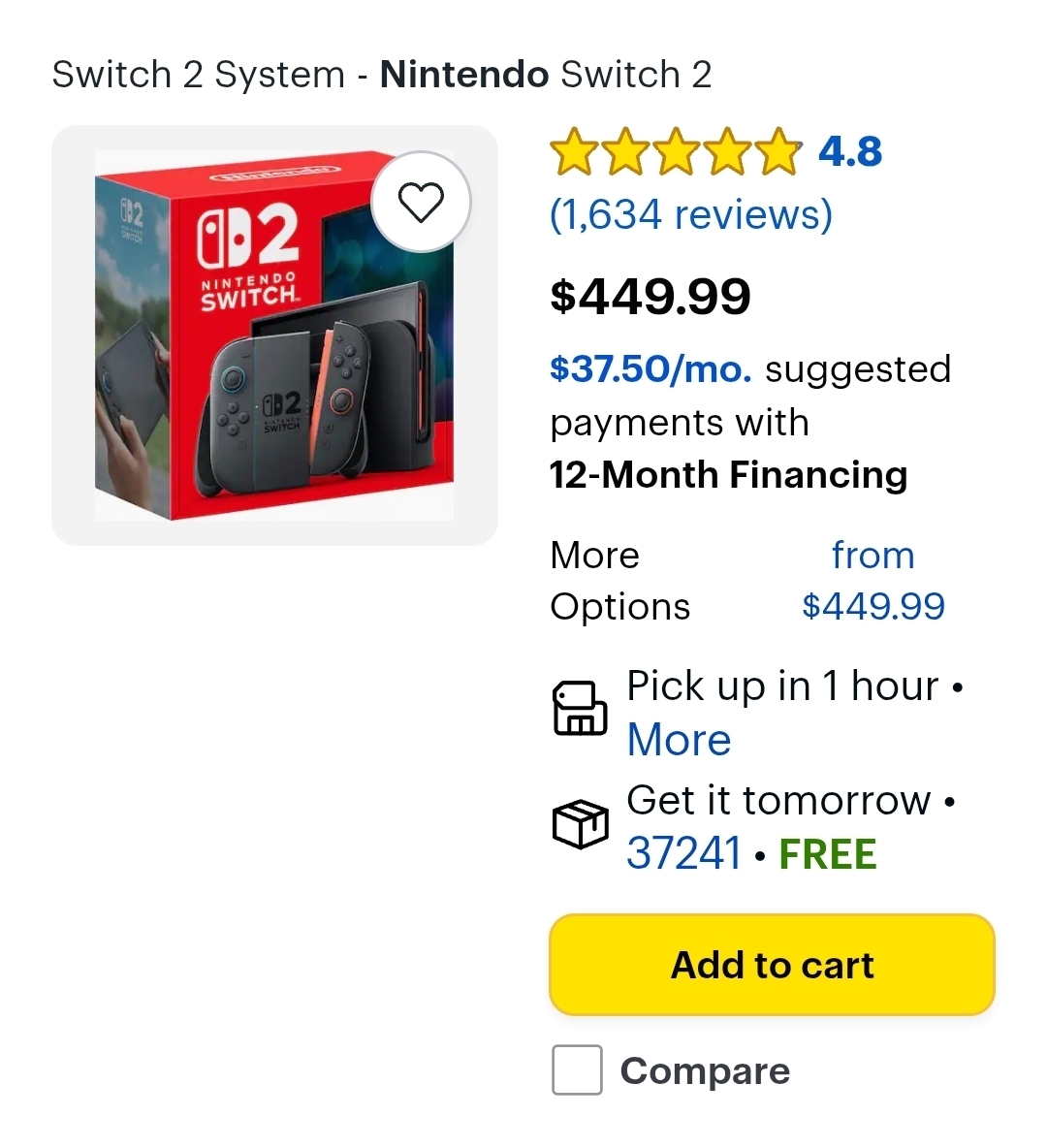The width and height of the screenshot is (1047, 1148).
Task: Click the 4.8 rating number
Action: point(850,152)
